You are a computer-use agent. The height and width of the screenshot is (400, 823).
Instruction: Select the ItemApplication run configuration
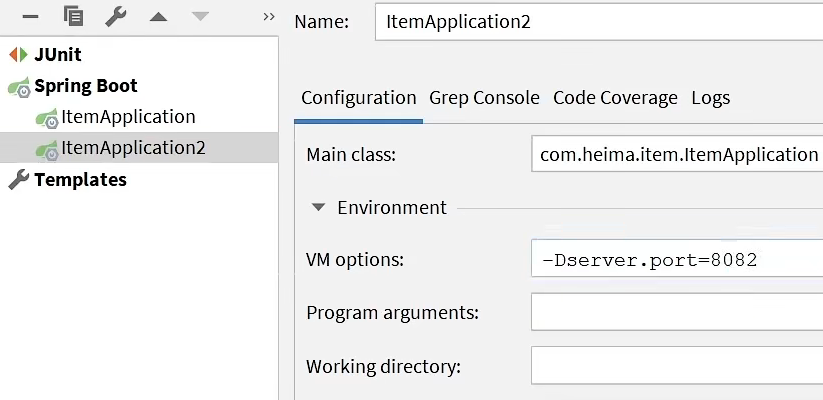(127, 117)
